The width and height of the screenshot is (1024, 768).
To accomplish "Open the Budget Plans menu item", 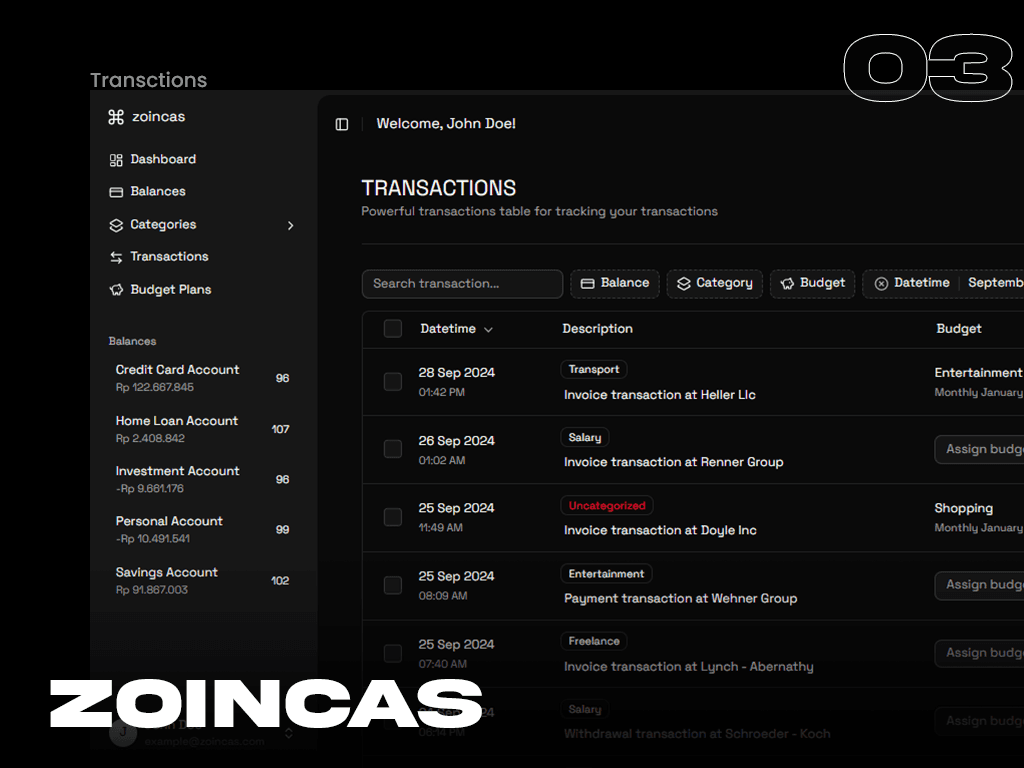I will pyautogui.click(x=170, y=290).
